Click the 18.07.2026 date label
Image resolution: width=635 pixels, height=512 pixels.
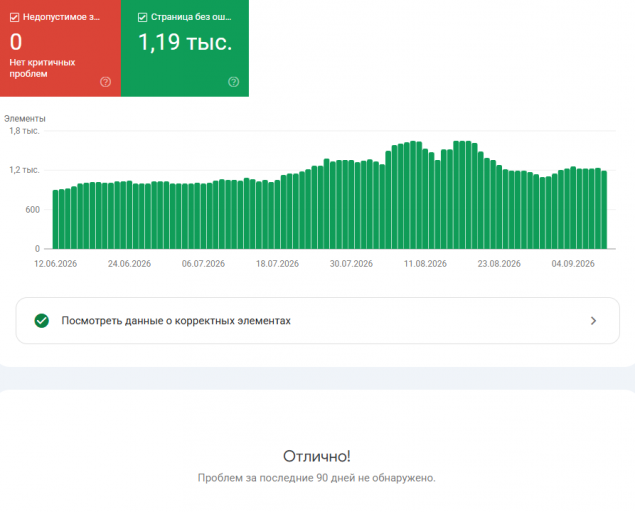pyautogui.click(x=277, y=264)
